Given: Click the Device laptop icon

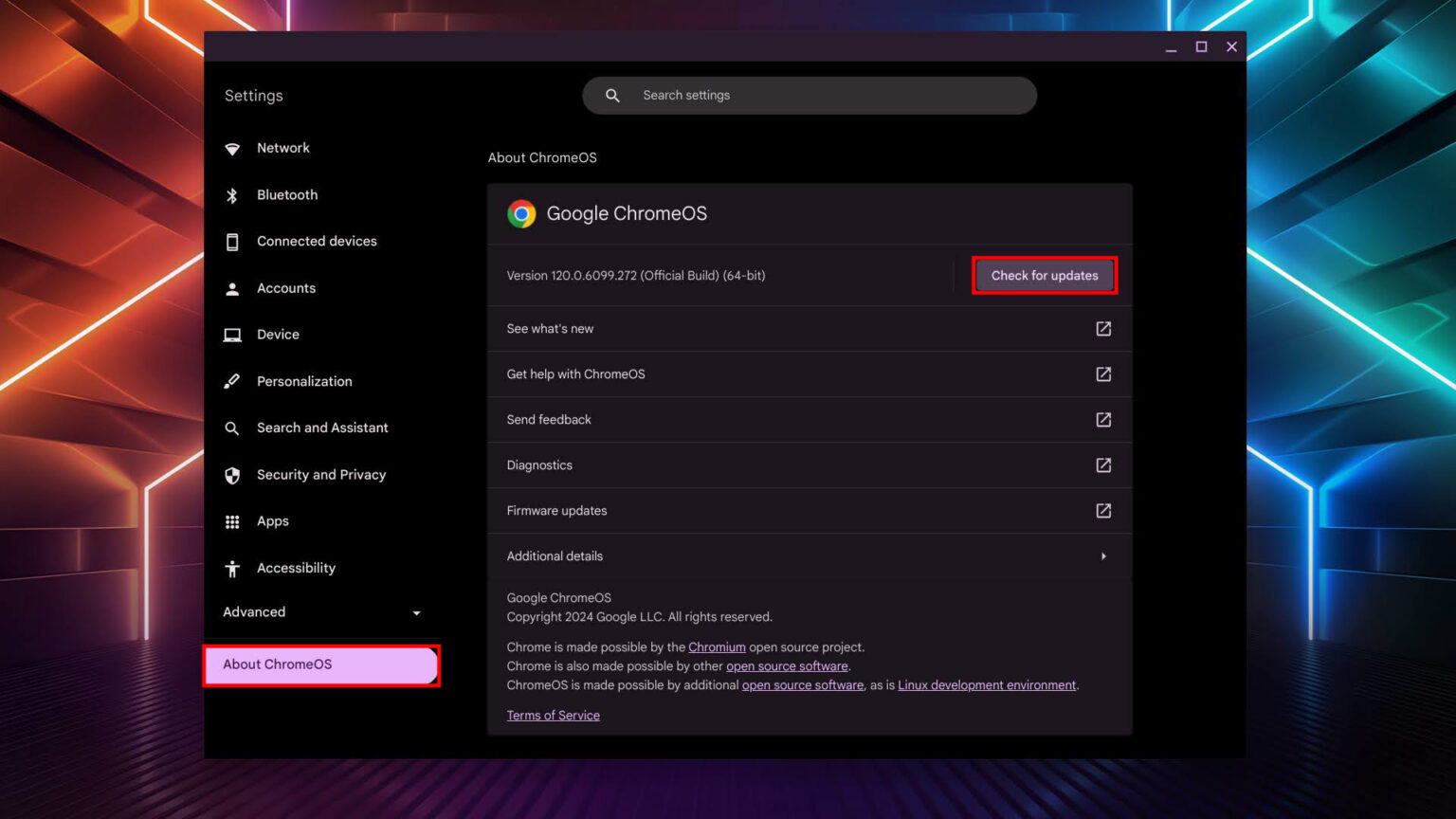Looking at the screenshot, I should point(232,335).
